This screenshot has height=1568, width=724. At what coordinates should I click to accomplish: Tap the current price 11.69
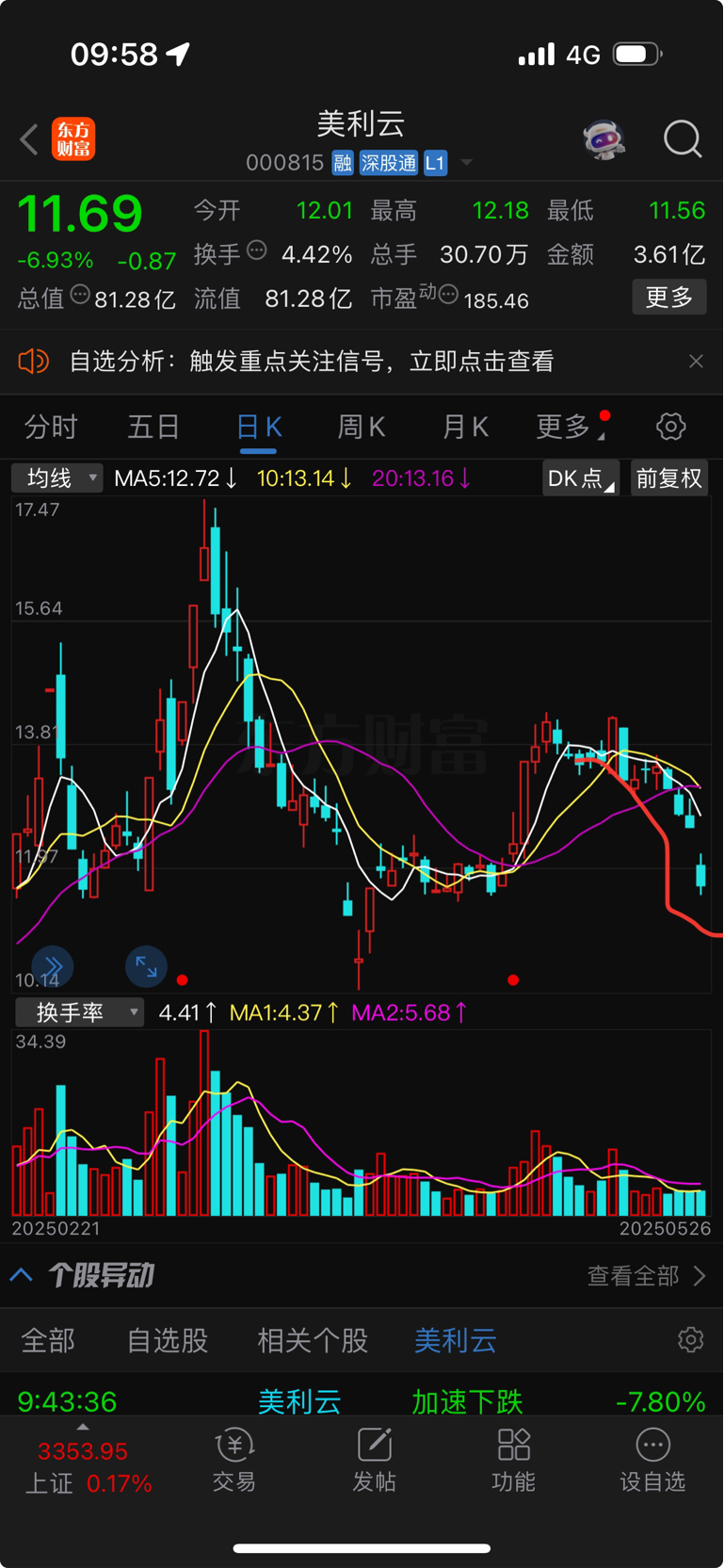(x=80, y=214)
